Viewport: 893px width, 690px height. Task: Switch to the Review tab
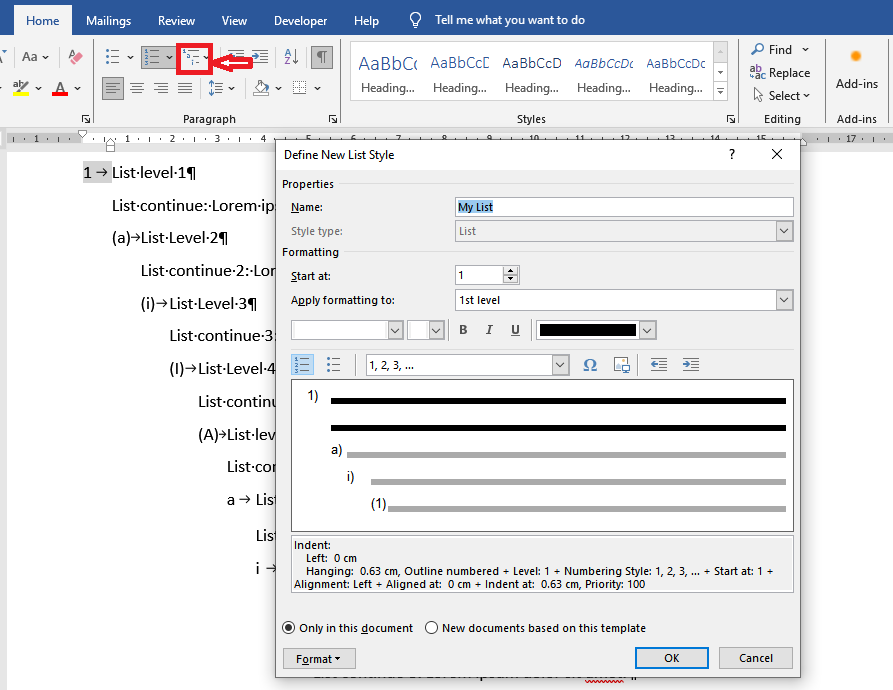pos(176,20)
